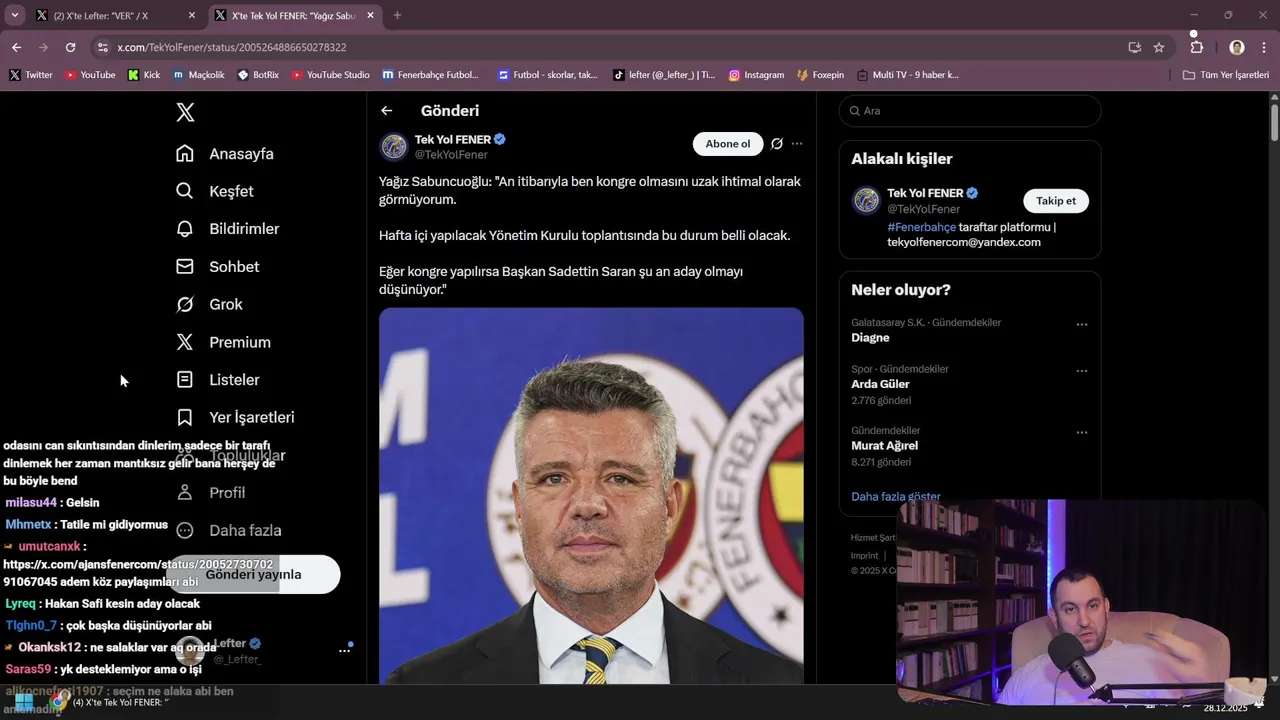
Task: Go back with the Gönderi arrow
Action: tap(387, 111)
